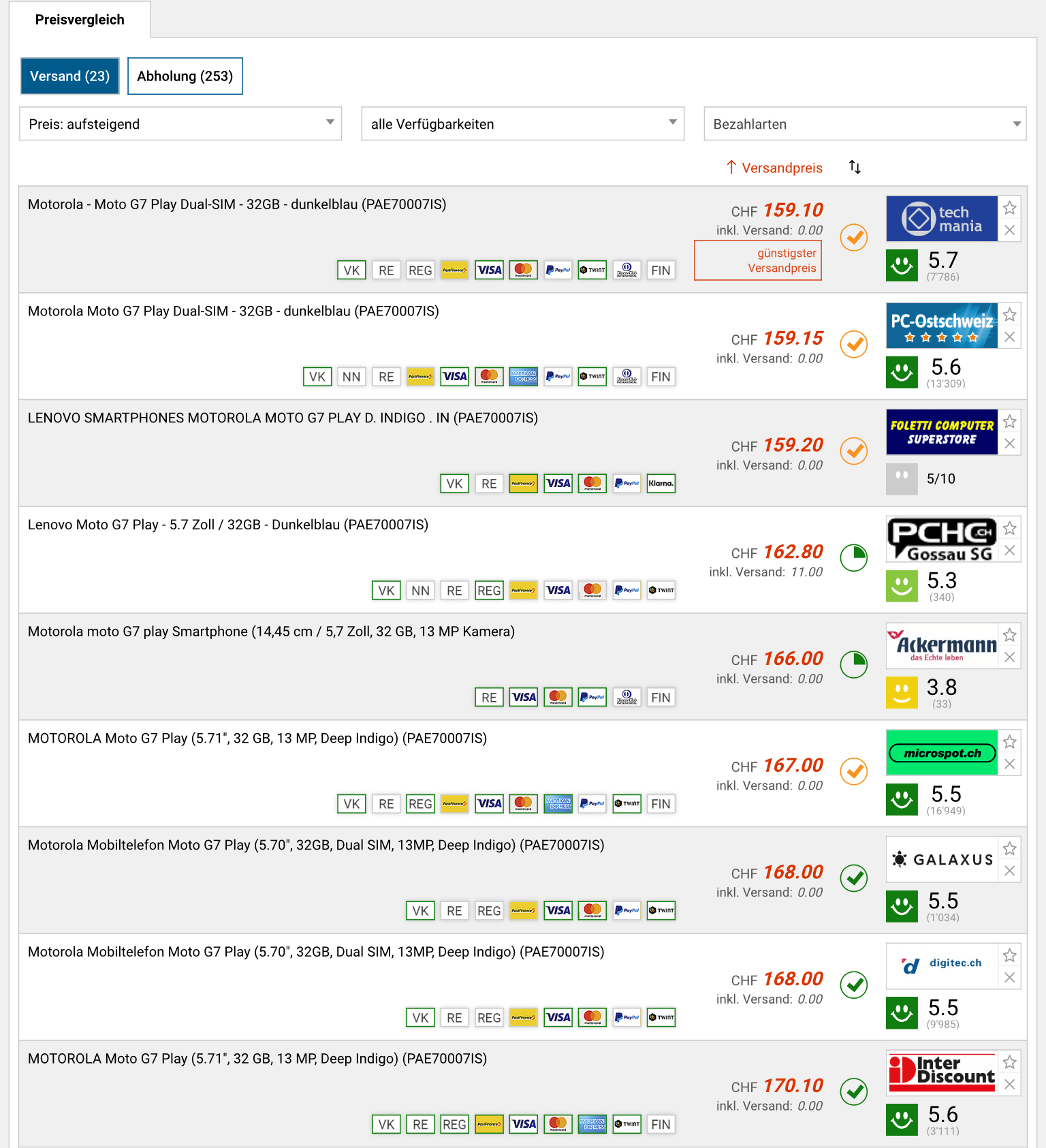Remove the tech mania offer with X
1046x1148 pixels.
pos(1010,230)
